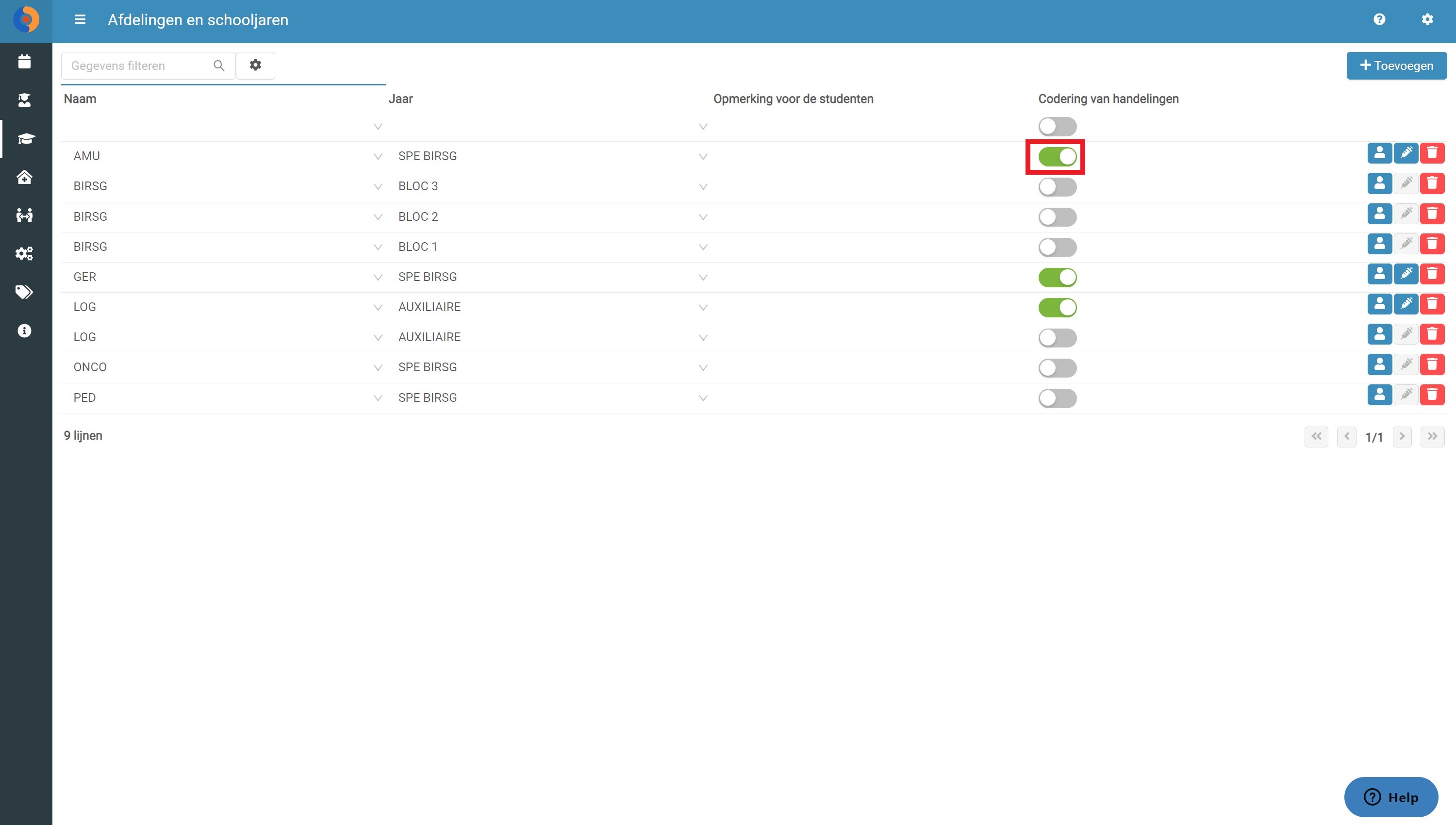Go to the previous page
The image size is (1456, 825).
[x=1347, y=437]
